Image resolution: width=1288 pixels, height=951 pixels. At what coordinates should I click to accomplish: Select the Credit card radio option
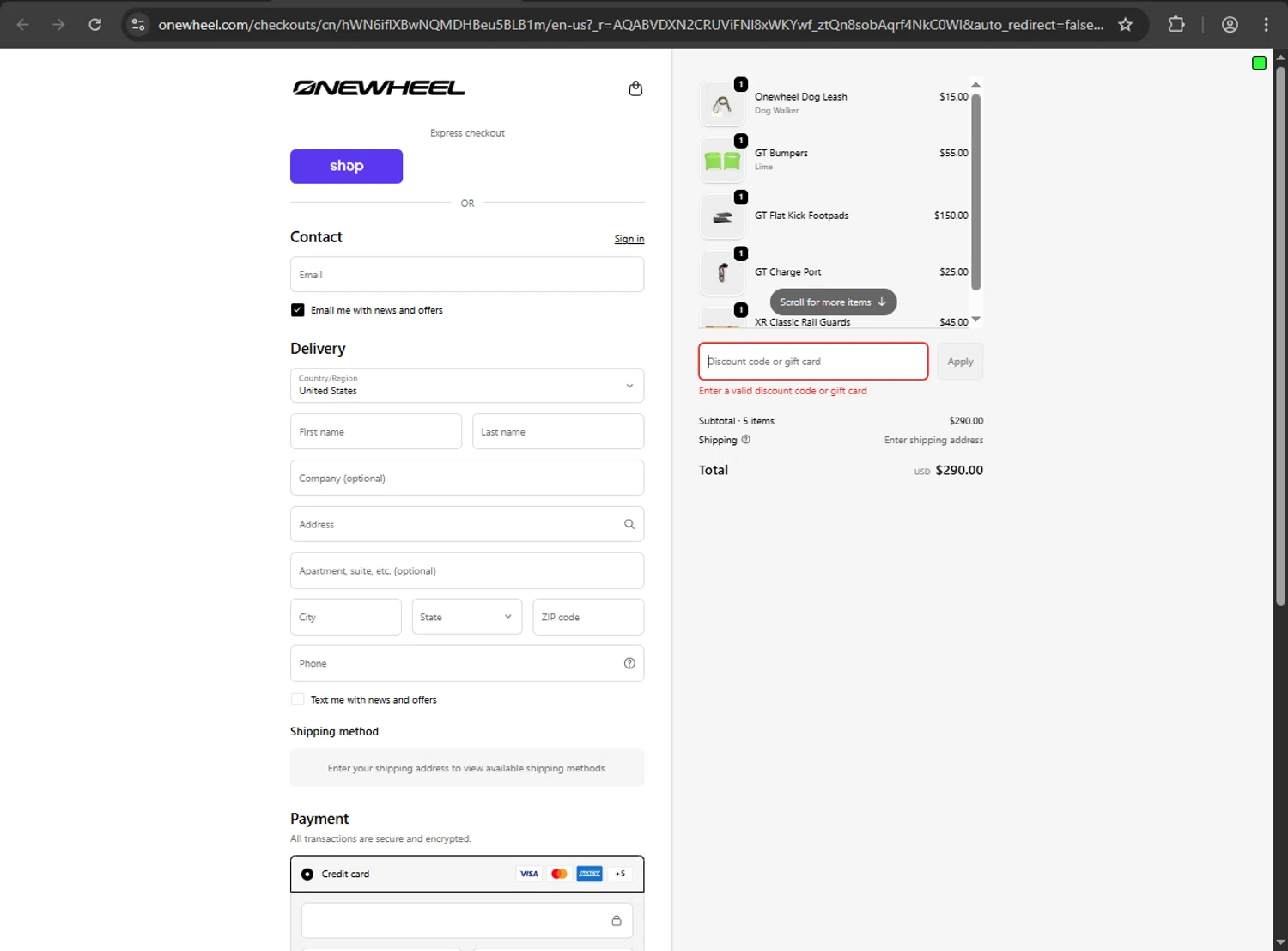click(x=307, y=874)
